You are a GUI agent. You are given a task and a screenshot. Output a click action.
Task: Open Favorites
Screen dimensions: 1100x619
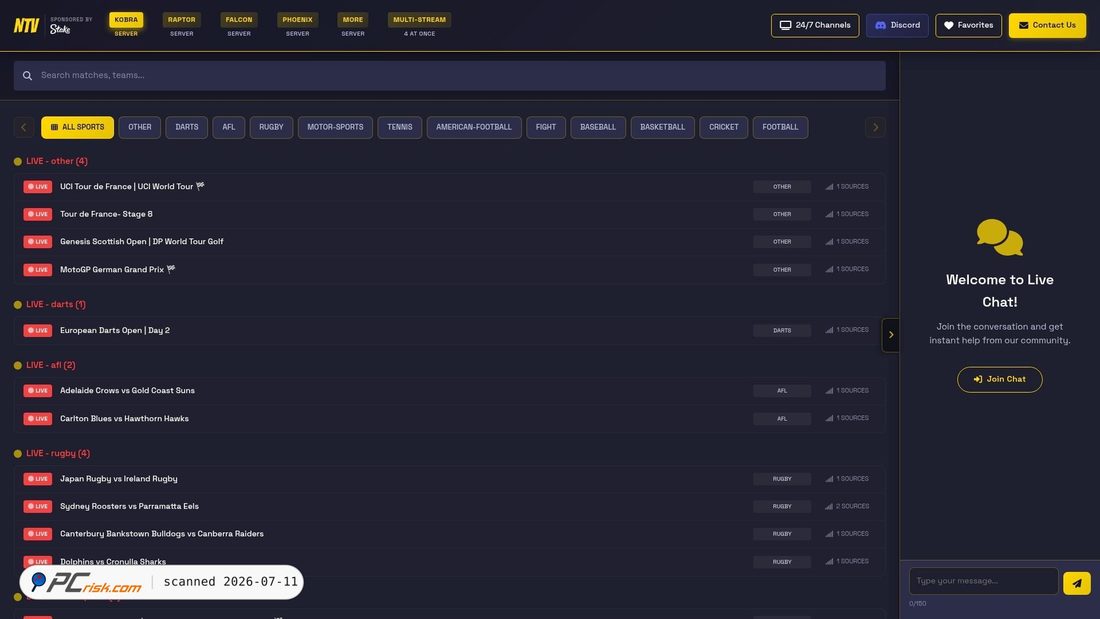968,25
